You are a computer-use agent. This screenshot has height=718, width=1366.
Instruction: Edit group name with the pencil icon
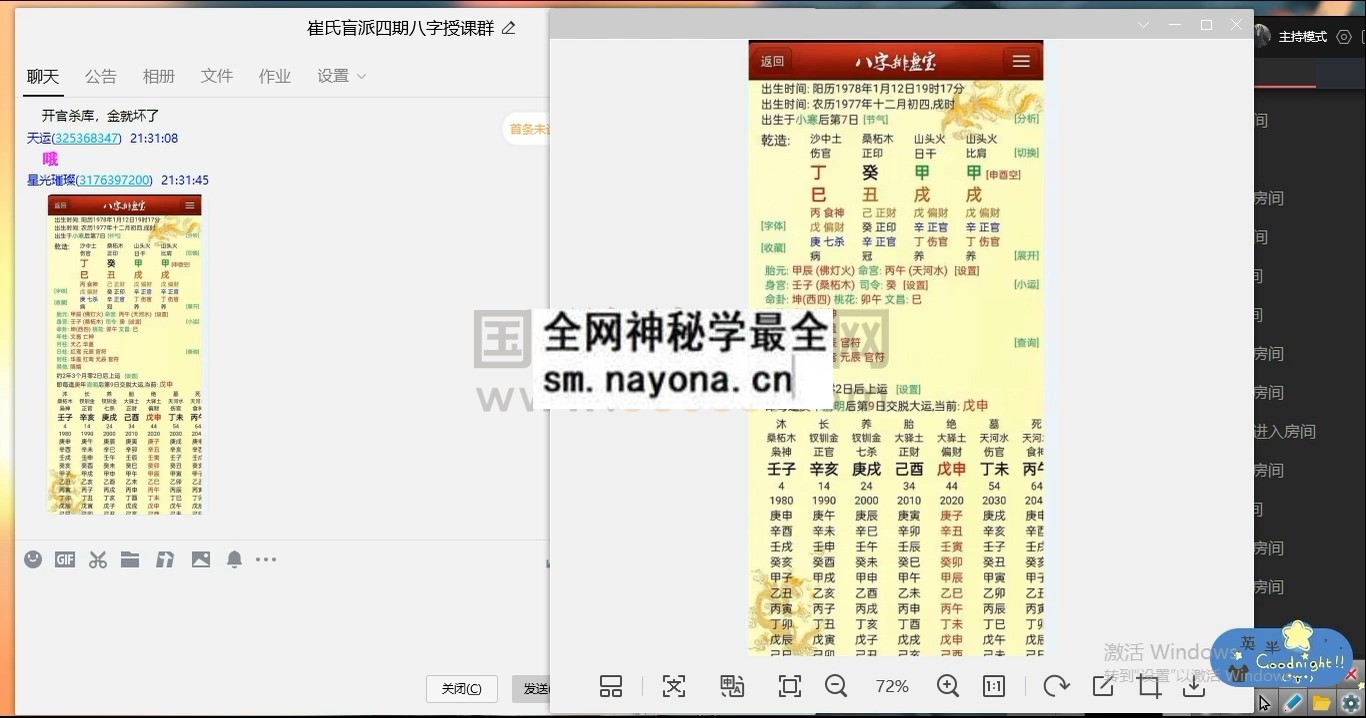(x=509, y=28)
